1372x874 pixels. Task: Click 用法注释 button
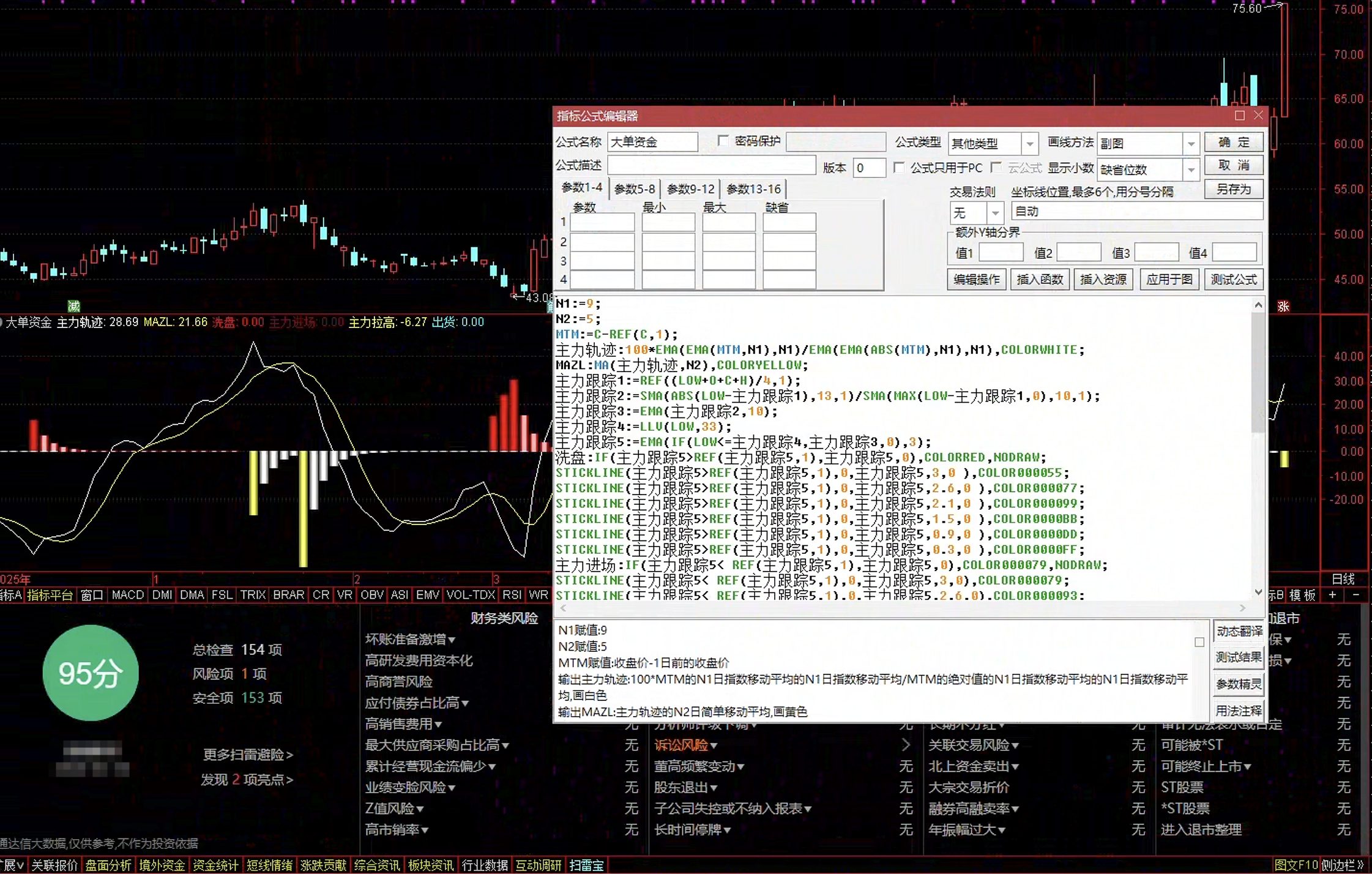(x=1239, y=711)
